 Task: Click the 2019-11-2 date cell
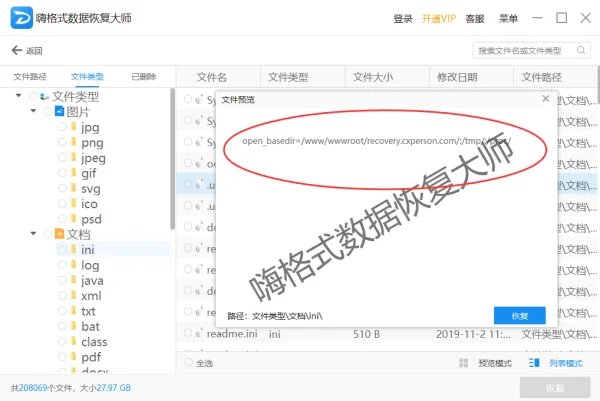473,334
